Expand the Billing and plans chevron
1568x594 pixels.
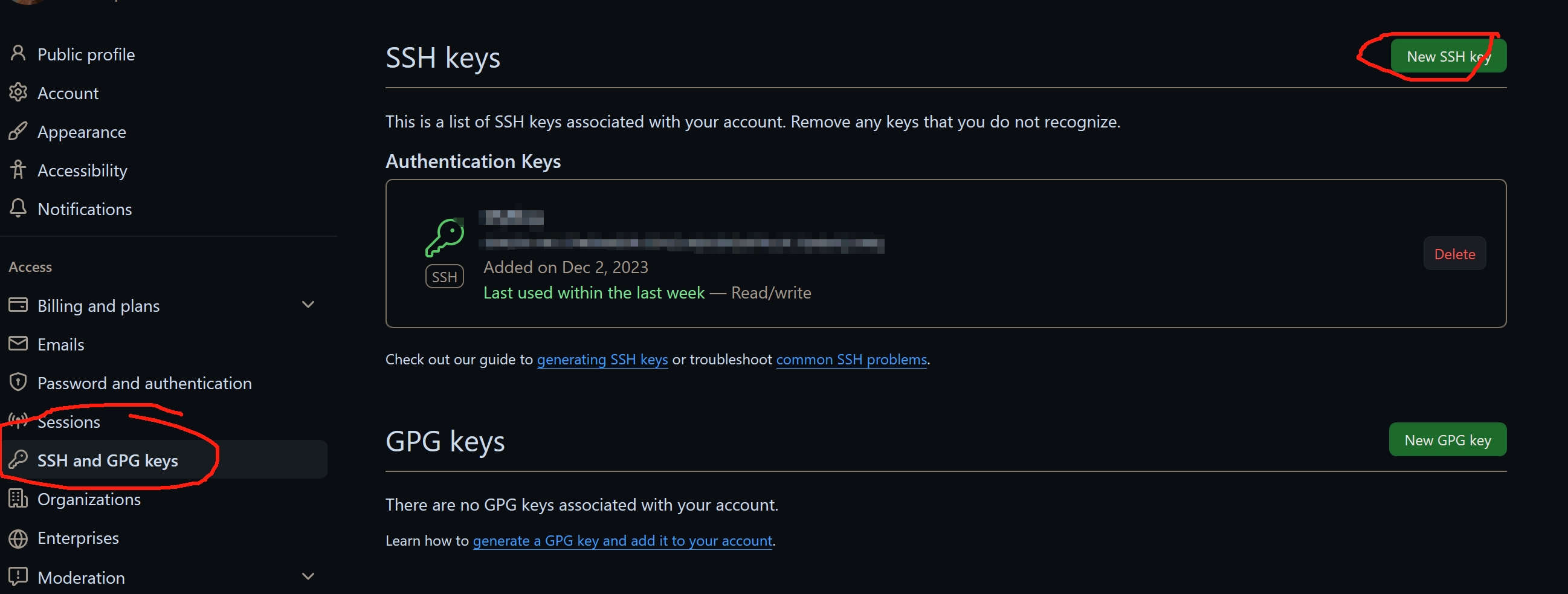point(309,305)
